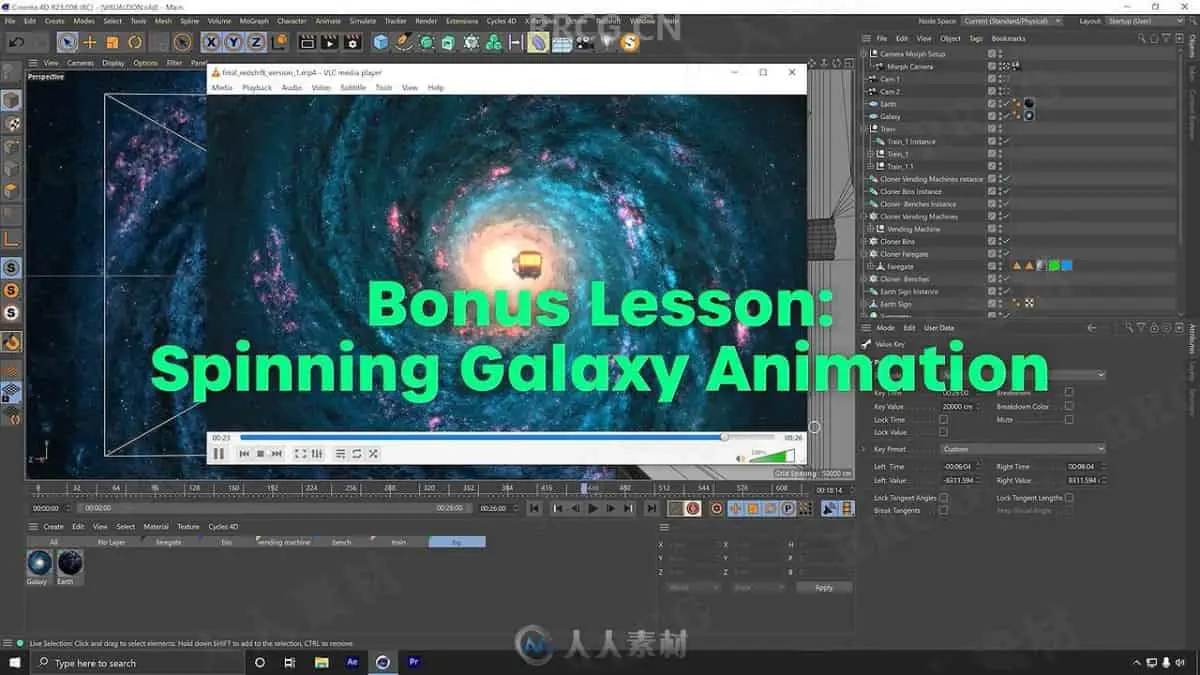Toggle VLC playlist button
Screen dimensions: 1200x675
340,454
